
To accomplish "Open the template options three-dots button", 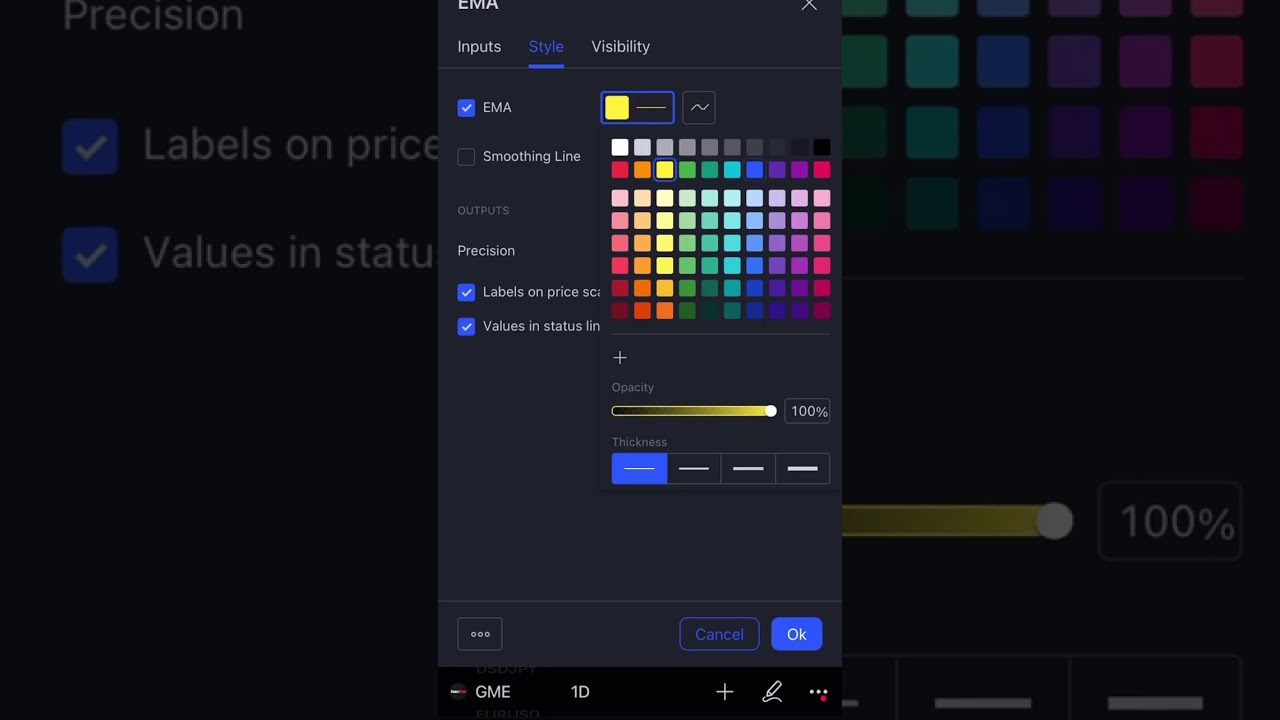I will coord(480,634).
